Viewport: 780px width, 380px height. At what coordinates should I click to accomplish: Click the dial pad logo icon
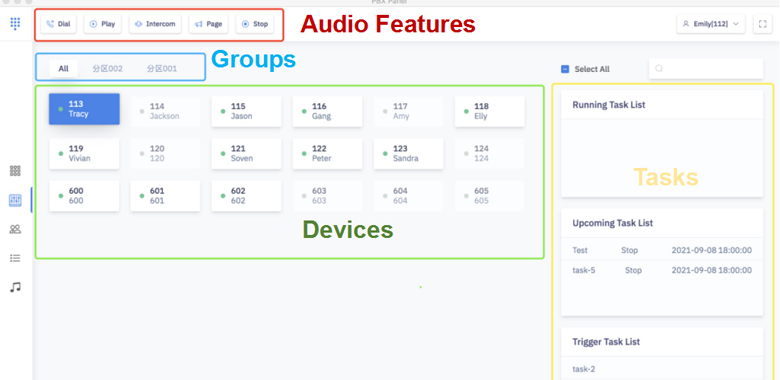(15, 23)
